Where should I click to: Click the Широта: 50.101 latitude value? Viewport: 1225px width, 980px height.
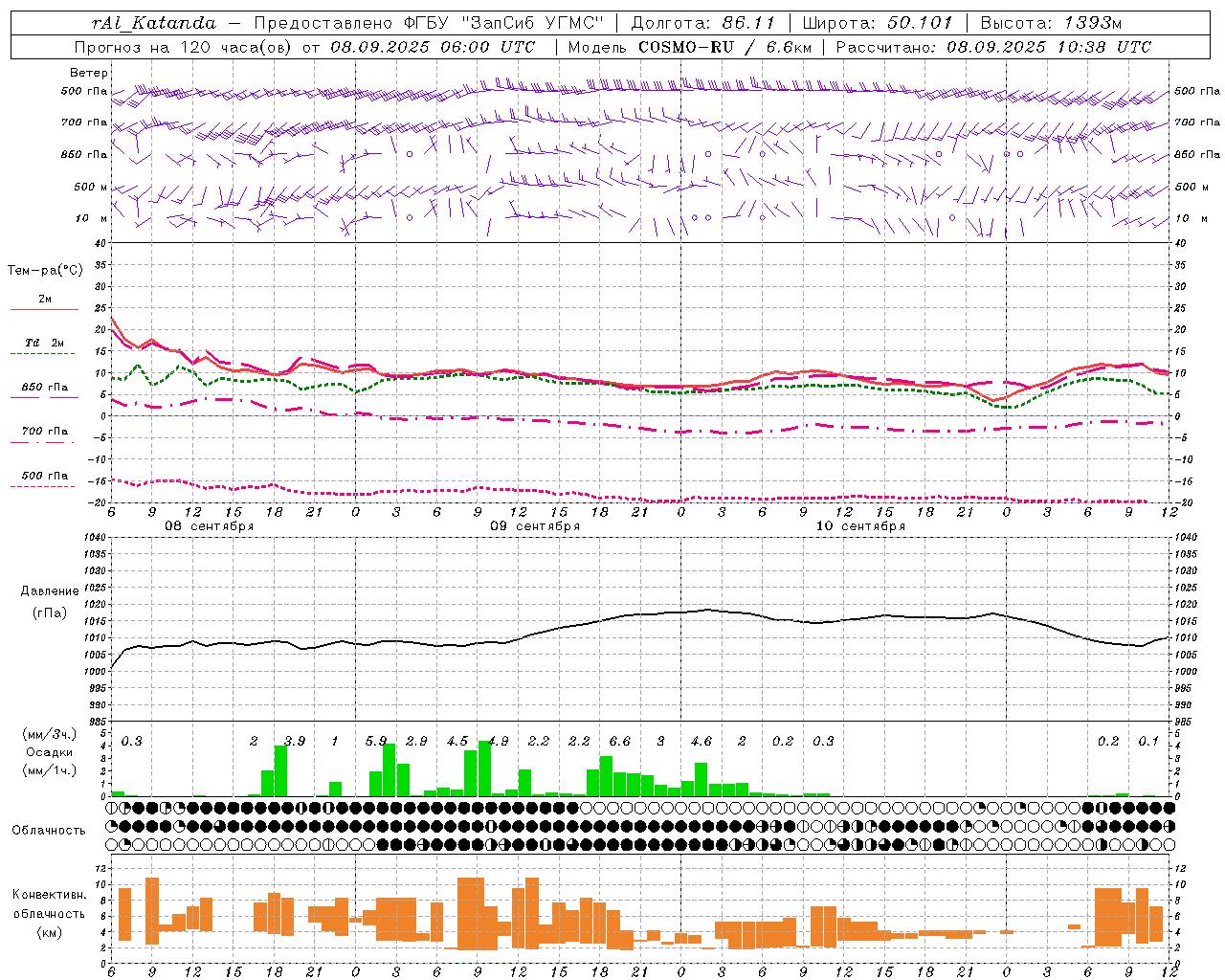point(878,23)
